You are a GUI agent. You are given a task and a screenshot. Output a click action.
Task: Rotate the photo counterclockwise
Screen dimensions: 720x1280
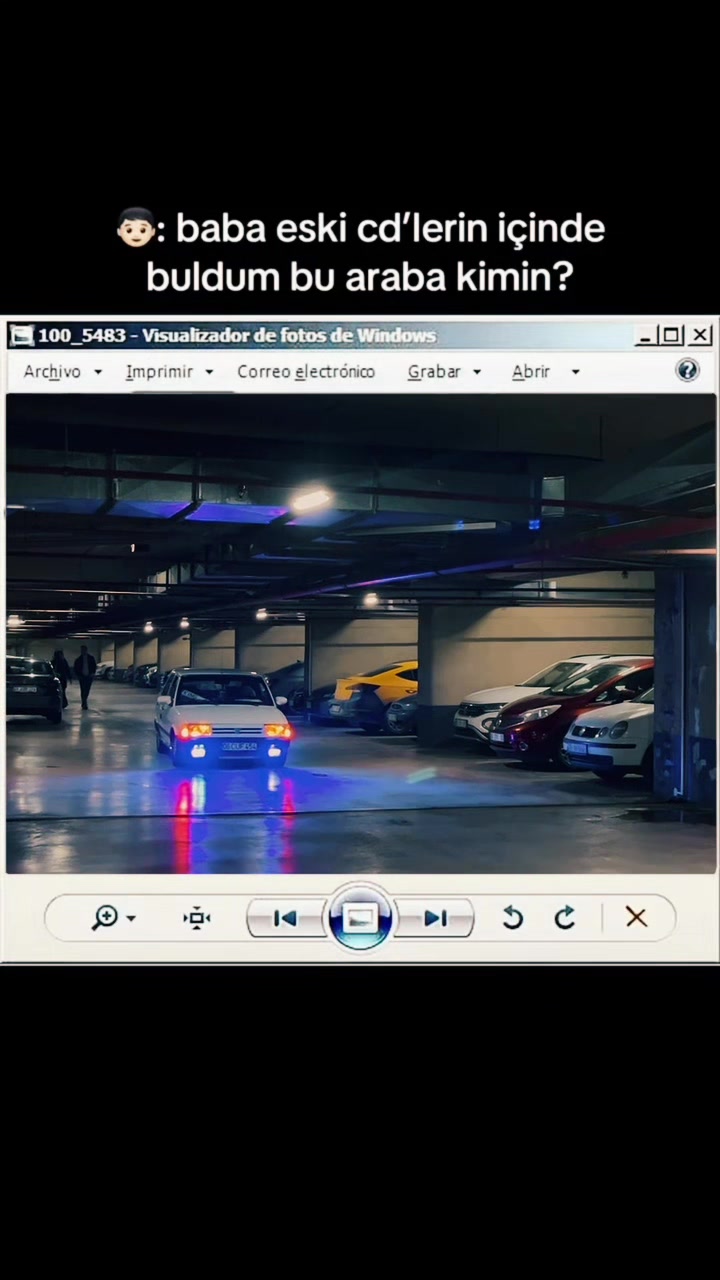click(x=512, y=917)
